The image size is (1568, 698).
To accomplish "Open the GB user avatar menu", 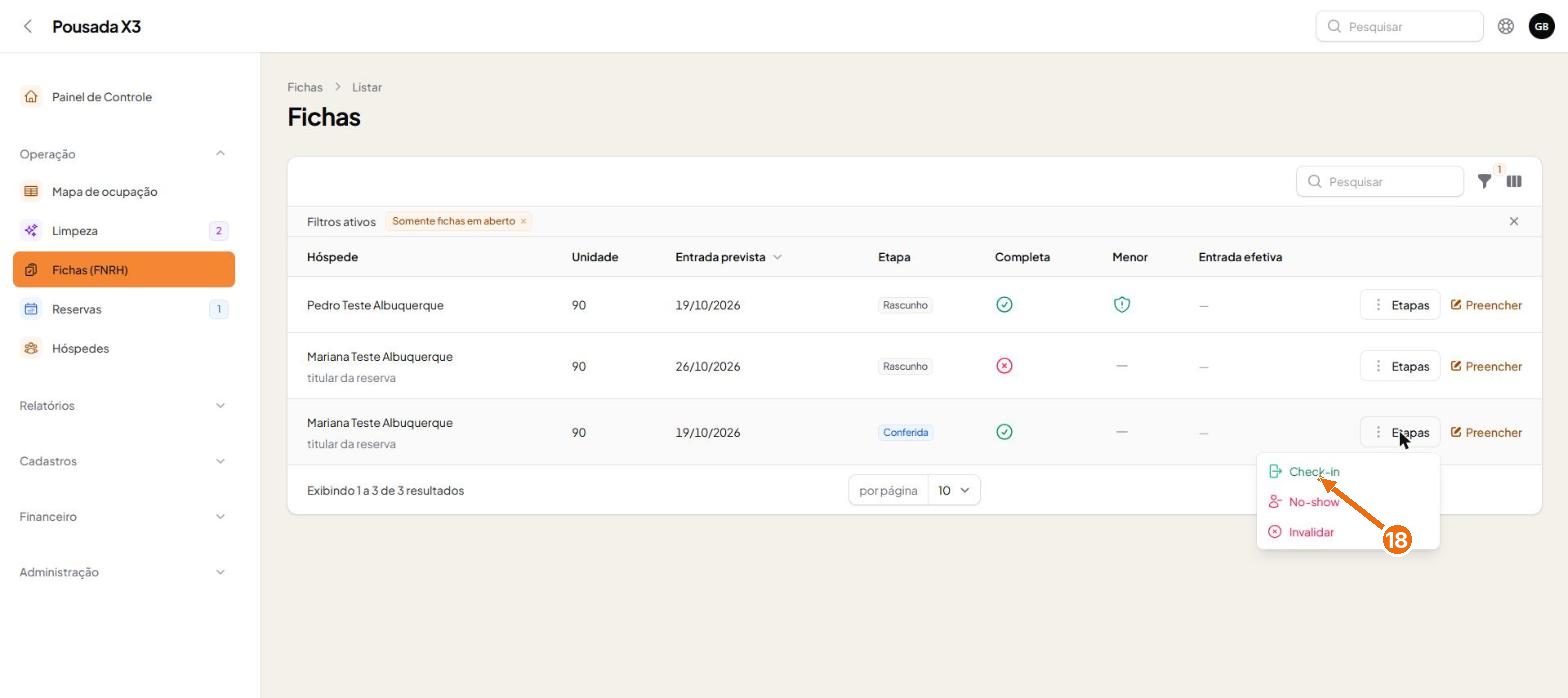I will pyautogui.click(x=1541, y=26).
